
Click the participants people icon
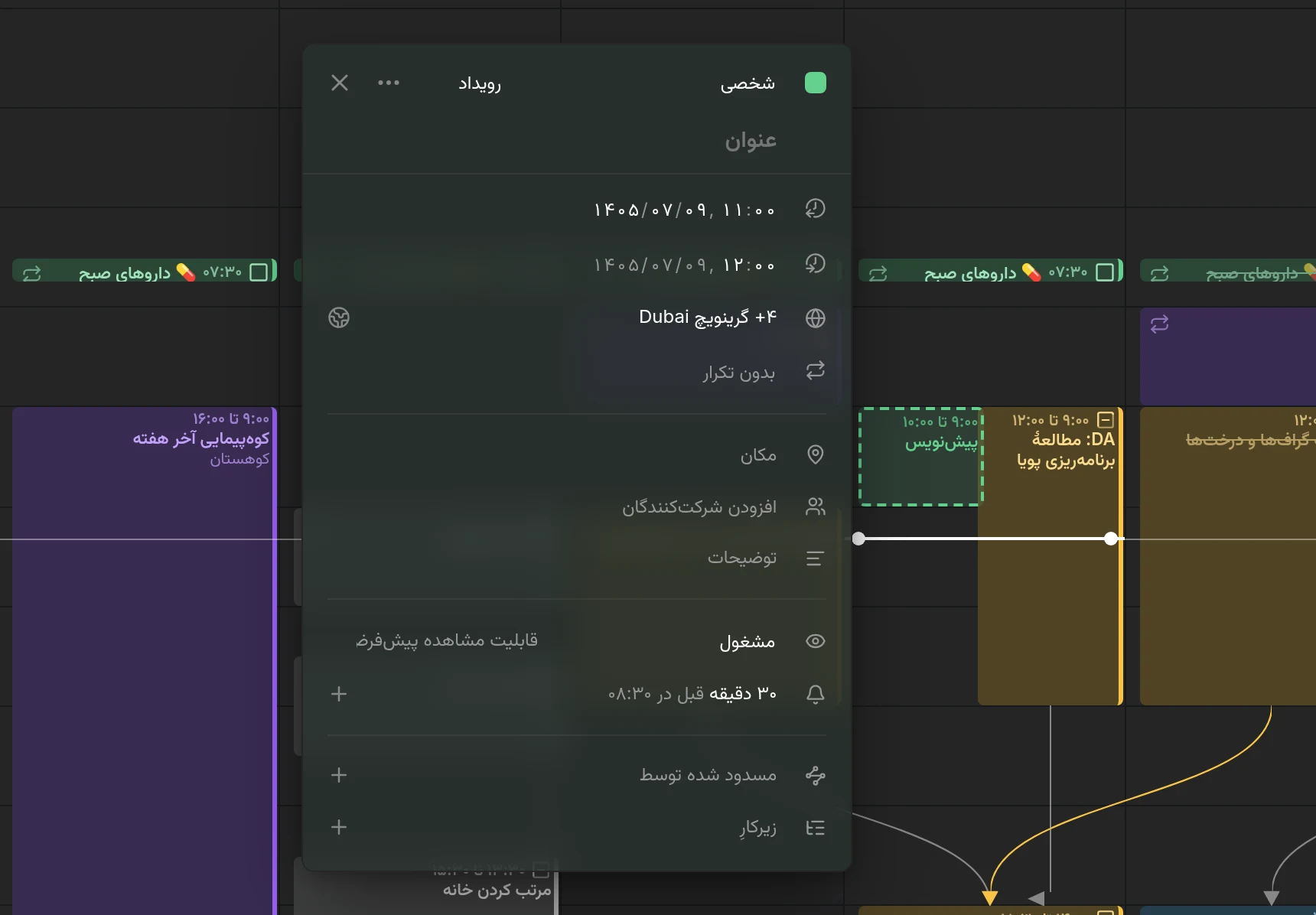(x=816, y=506)
